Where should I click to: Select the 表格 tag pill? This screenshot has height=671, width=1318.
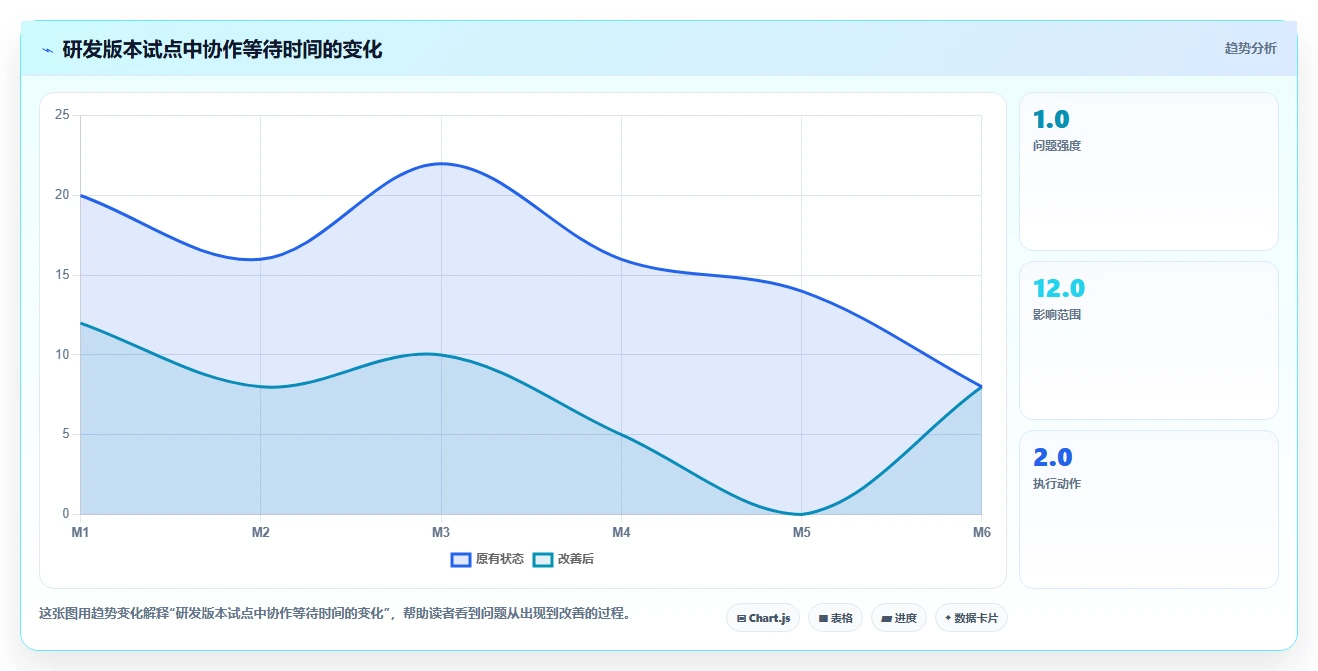836,618
